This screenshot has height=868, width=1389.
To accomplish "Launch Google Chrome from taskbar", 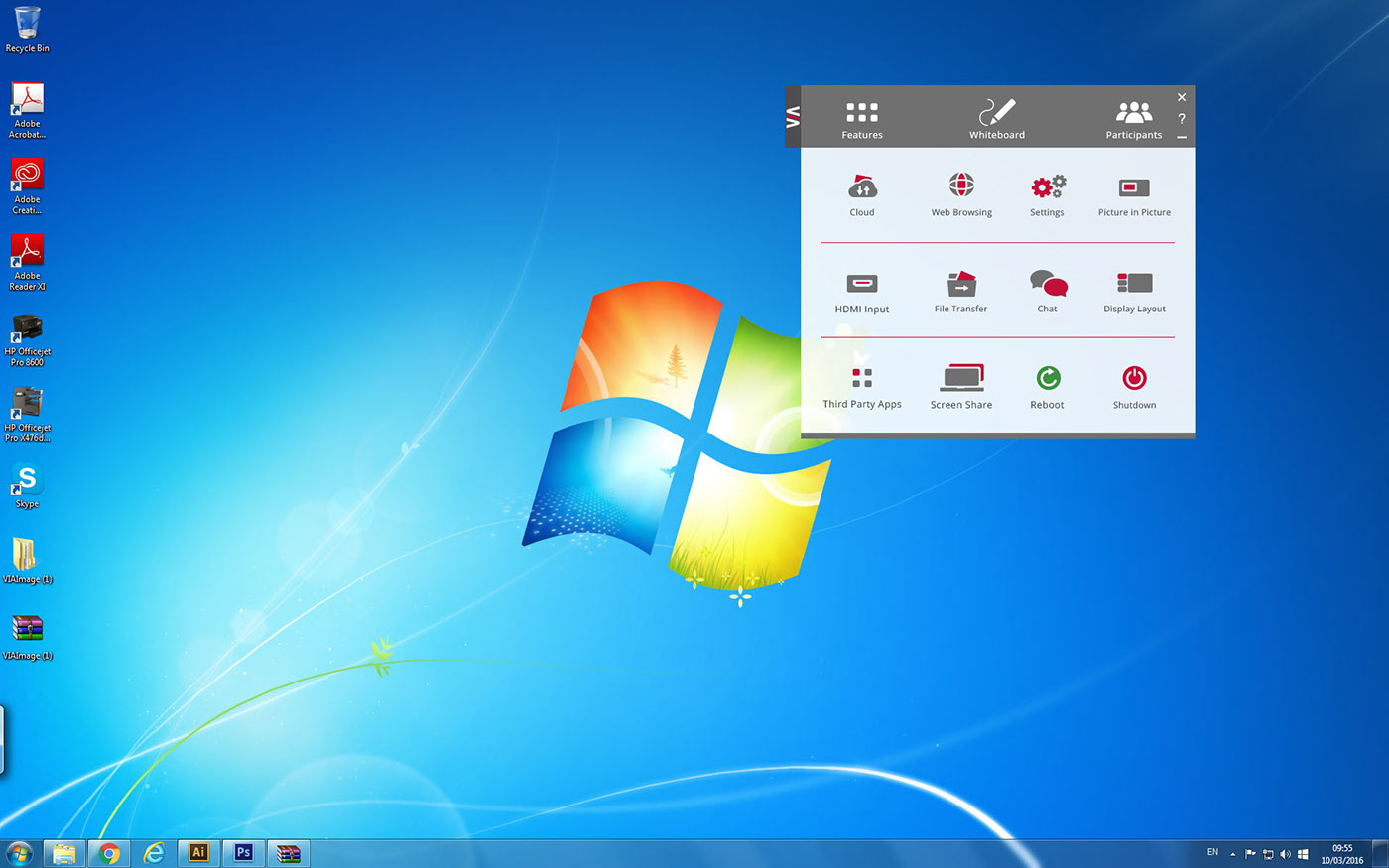I will [x=109, y=853].
